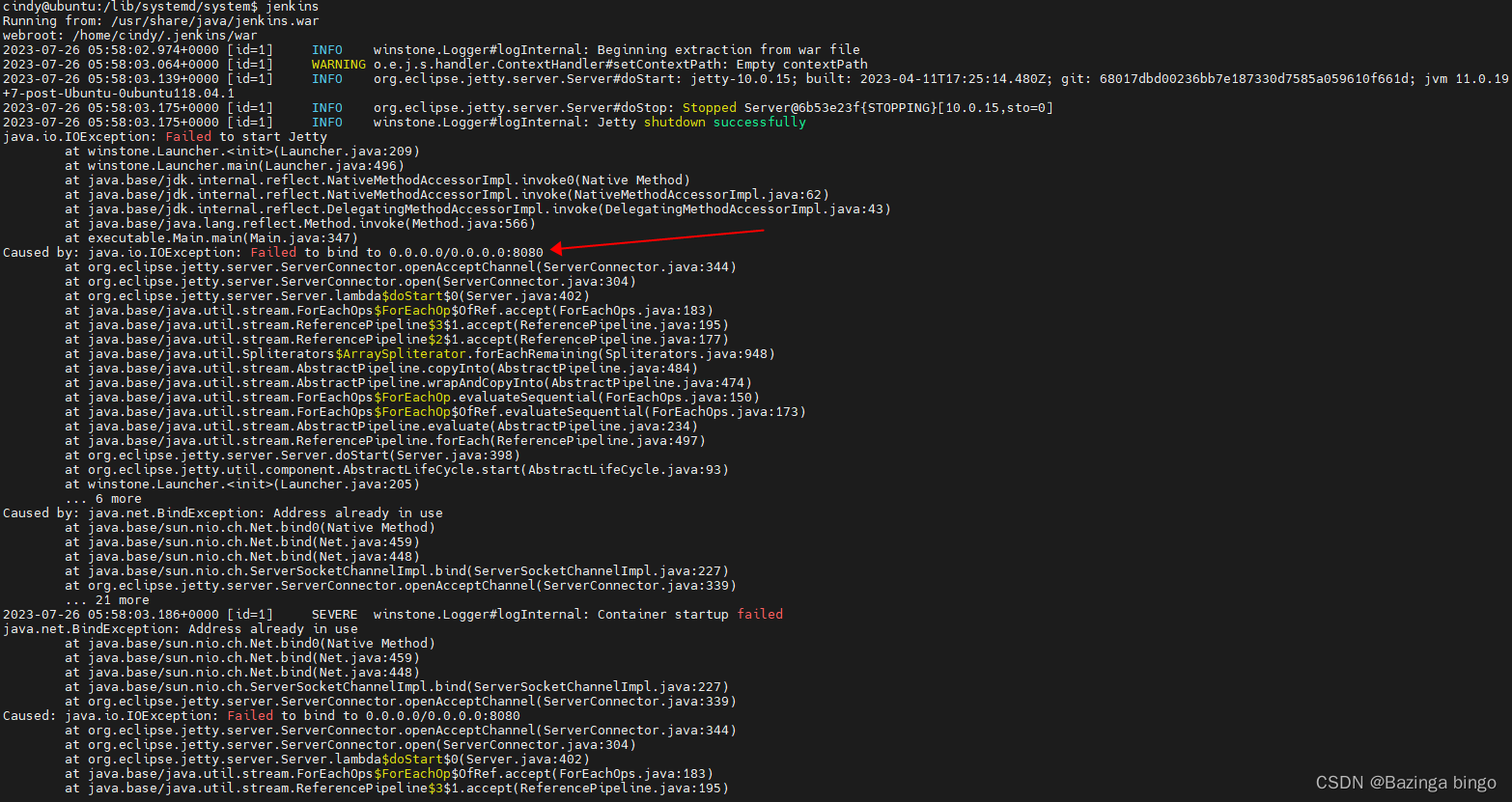Image resolution: width=1512 pixels, height=802 pixels.
Task: Click the 'ForEachOps.java:173' stack frame
Action: click(x=435, y=412)
